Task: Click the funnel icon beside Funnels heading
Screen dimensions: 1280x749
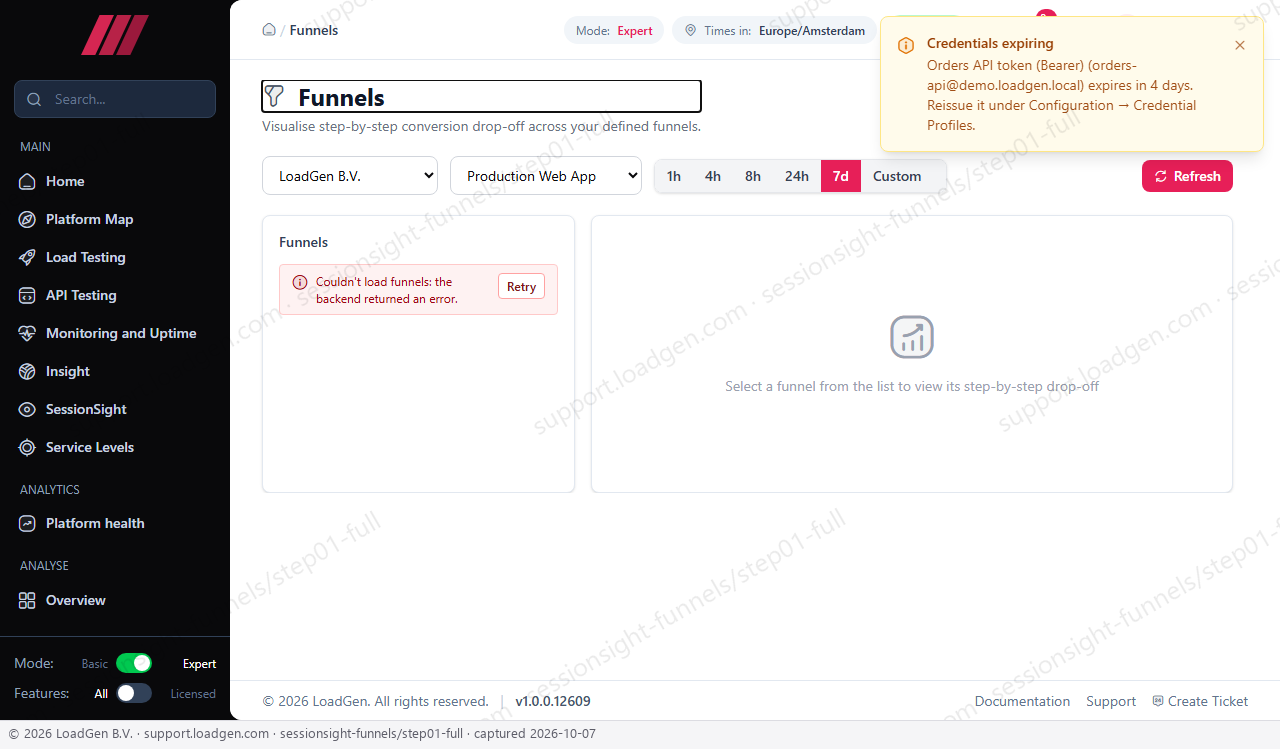Action: pos(274,96)
